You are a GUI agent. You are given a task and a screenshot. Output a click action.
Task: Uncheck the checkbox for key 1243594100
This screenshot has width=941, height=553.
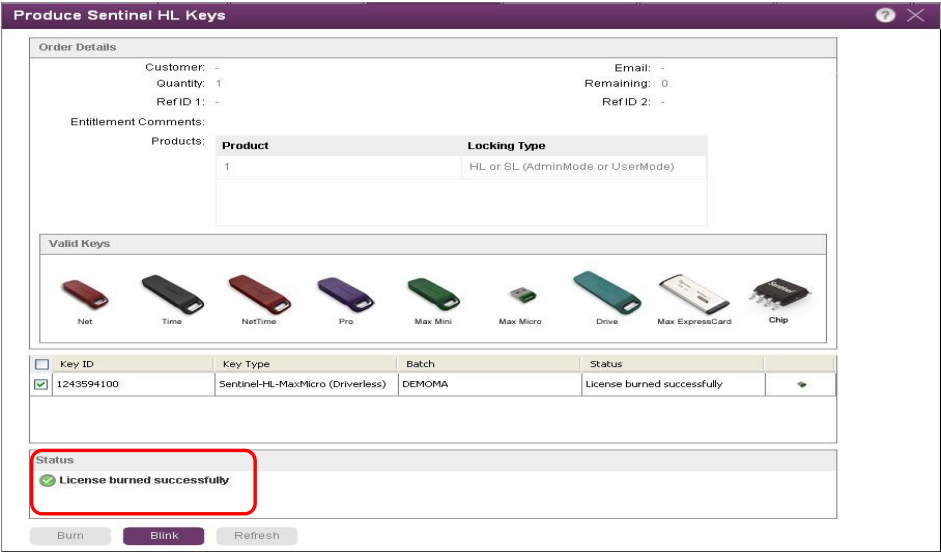[42, 385]
